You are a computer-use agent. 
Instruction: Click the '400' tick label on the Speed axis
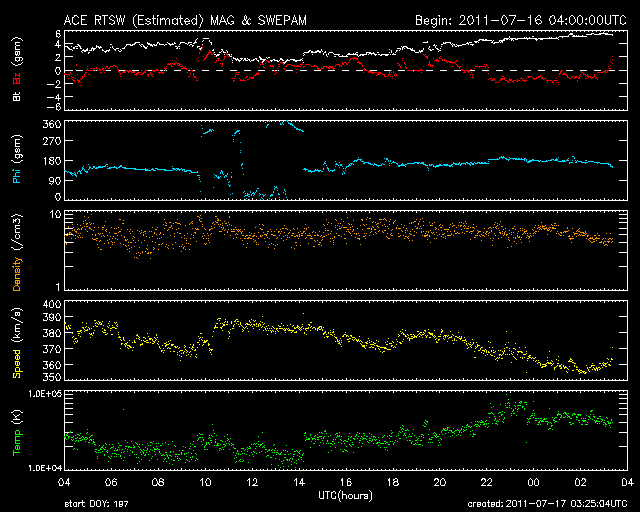pos(52,304)
